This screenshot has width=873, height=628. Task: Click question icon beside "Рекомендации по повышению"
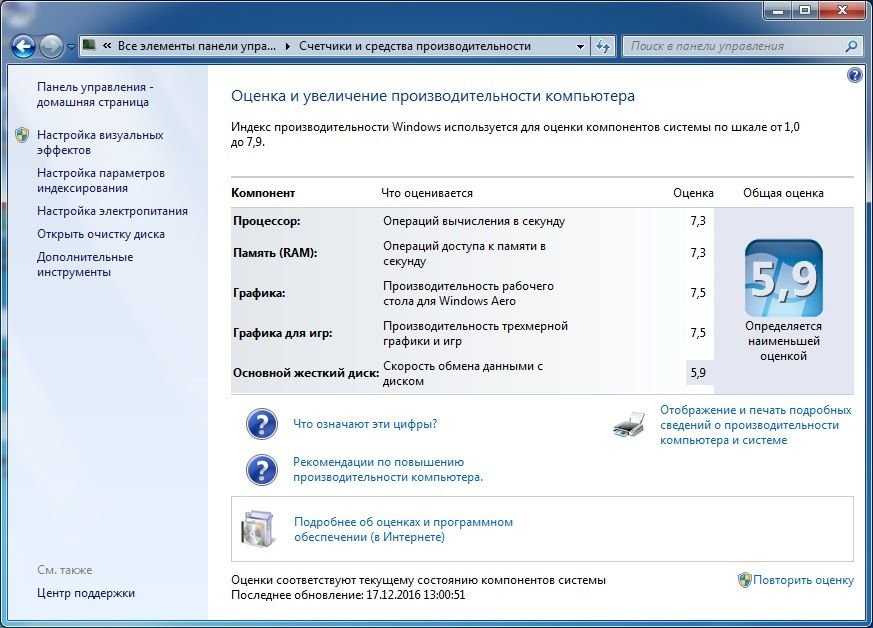pos(262,470)
